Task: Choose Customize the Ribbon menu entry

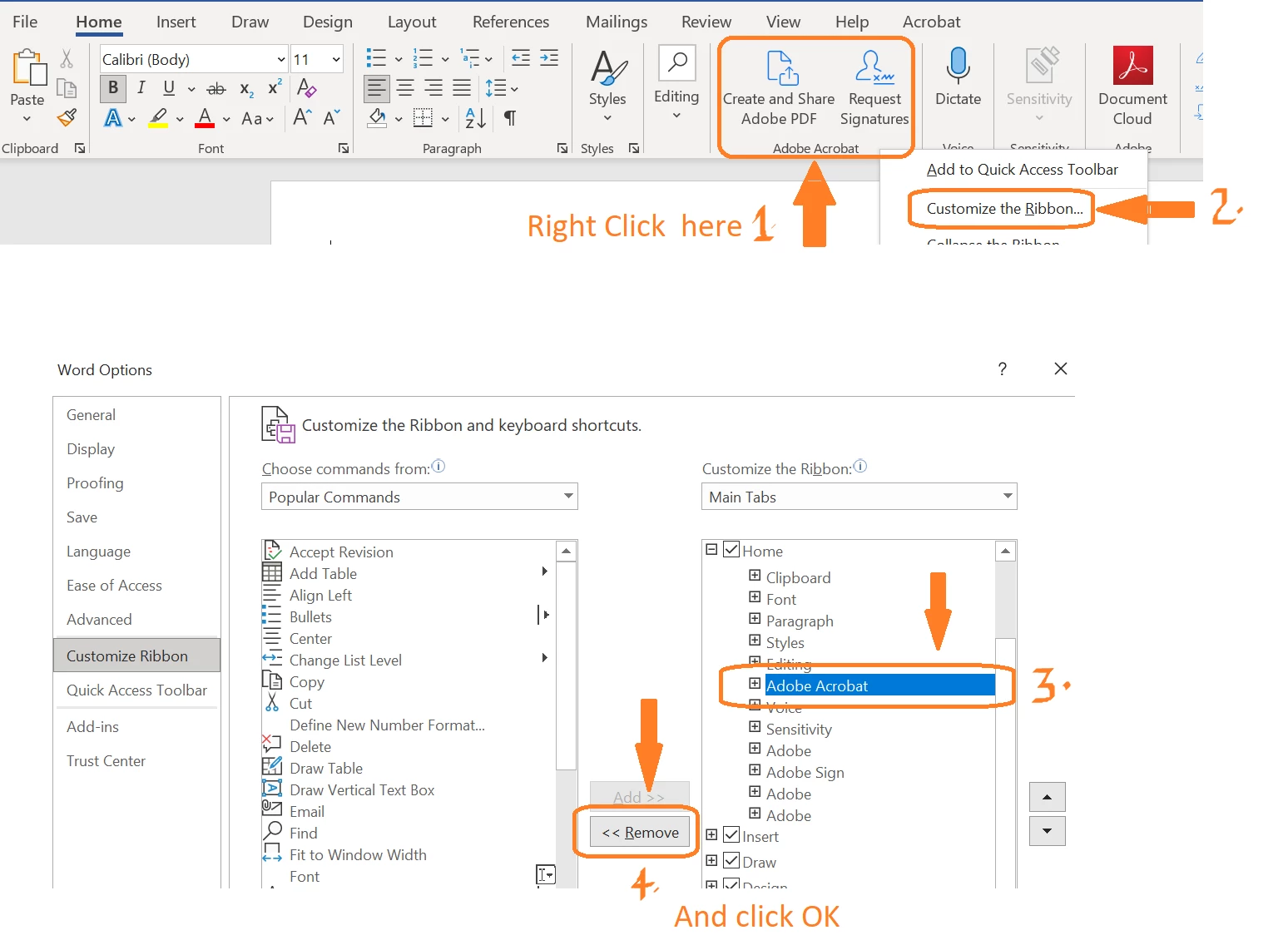Action: (x=1005, y=209)
